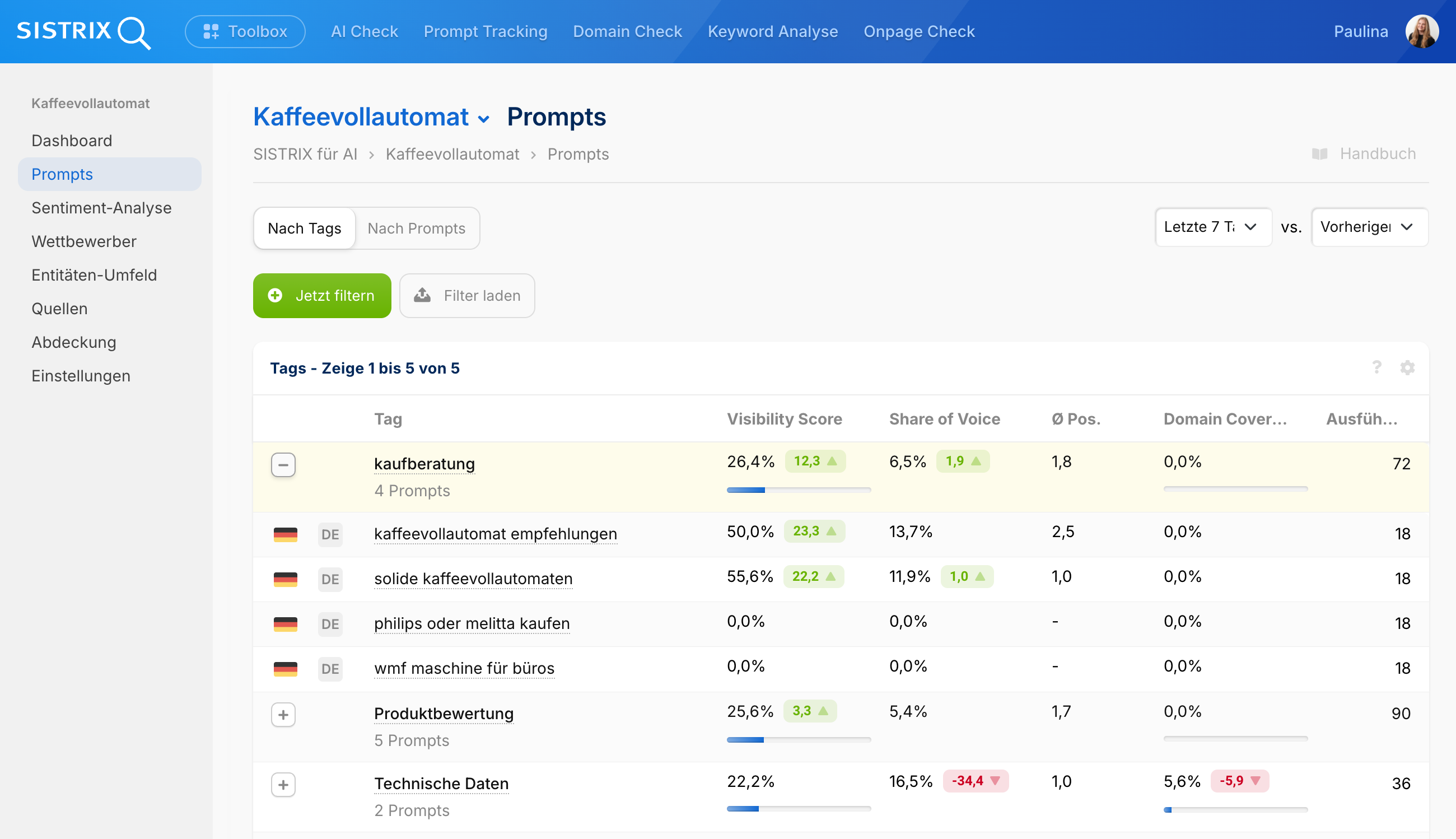Open the Toolbox launcher
This screenshot has height=839, width=1456.
[244, 32]
